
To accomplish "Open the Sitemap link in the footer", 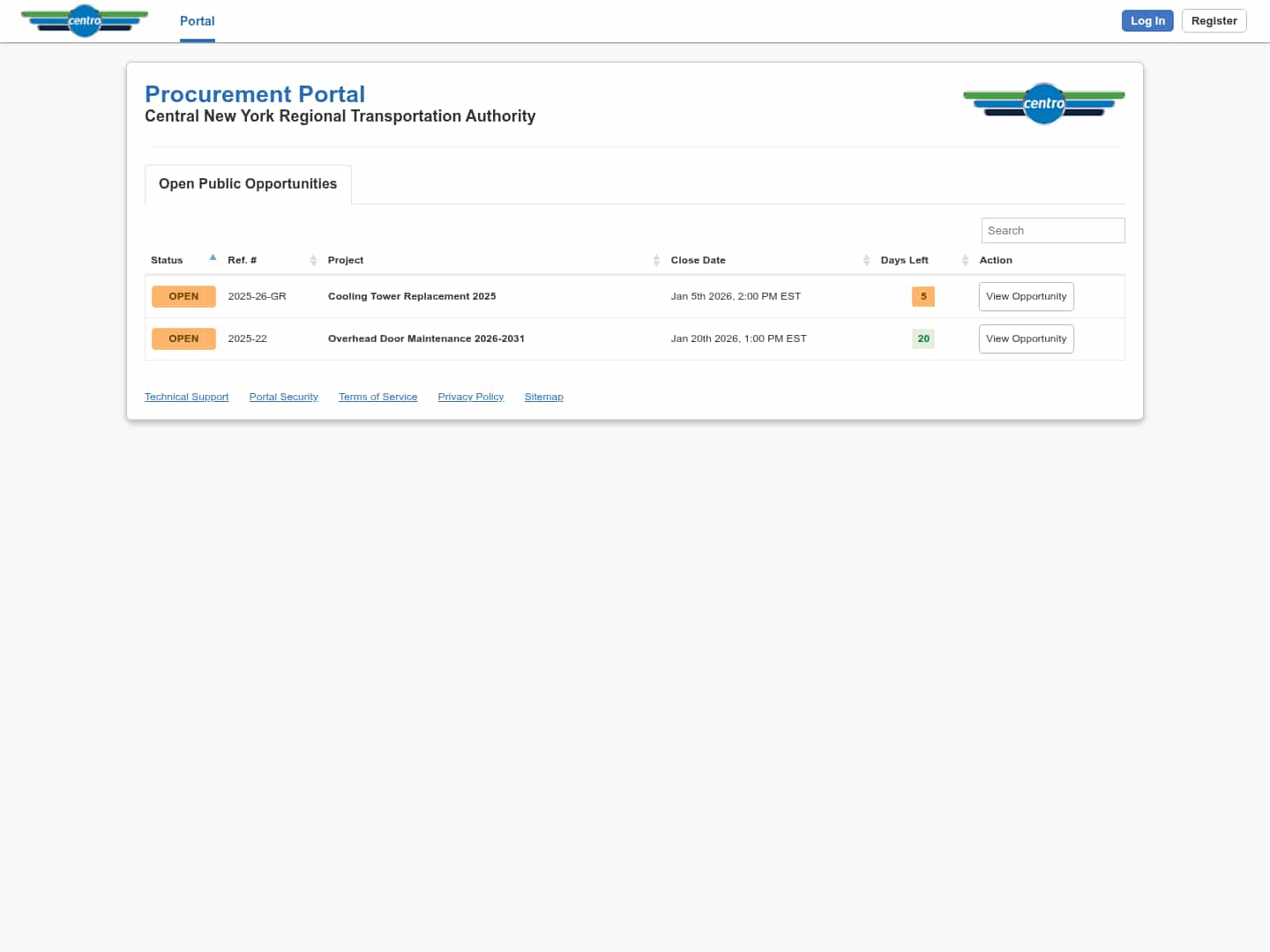I will [x=543, y=397].
